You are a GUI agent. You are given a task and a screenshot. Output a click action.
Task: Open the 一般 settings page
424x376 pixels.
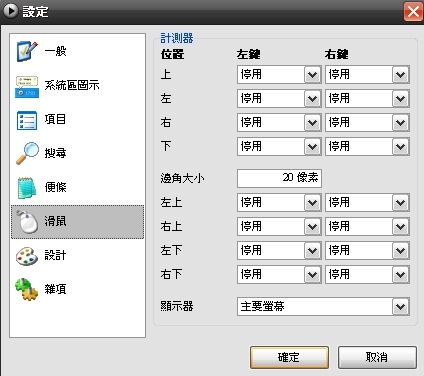click(78, 52)
